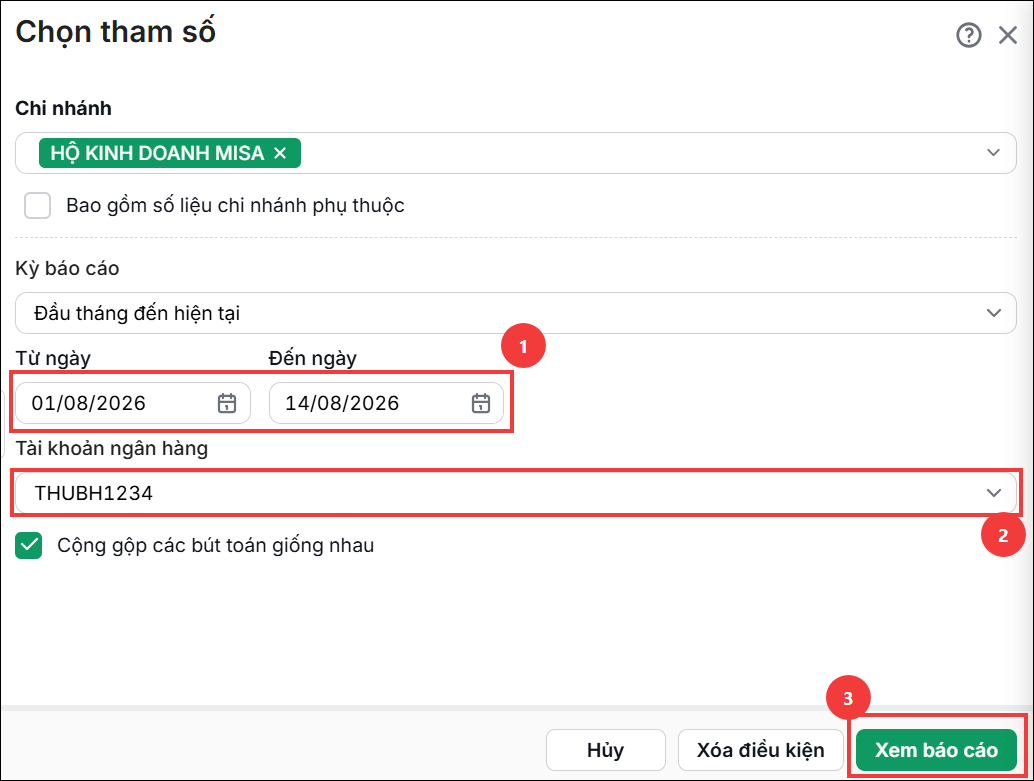This screenshot has width=1034, height=781.
Task: Uncheck Cộng gộp các bút toán giống nhau
Action: (x=29, y=546)
